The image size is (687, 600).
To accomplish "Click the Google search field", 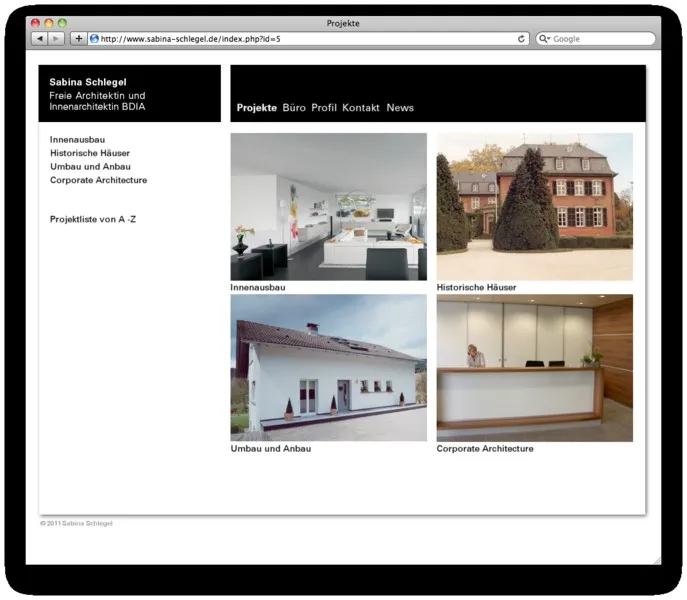I will coord(596,39).
